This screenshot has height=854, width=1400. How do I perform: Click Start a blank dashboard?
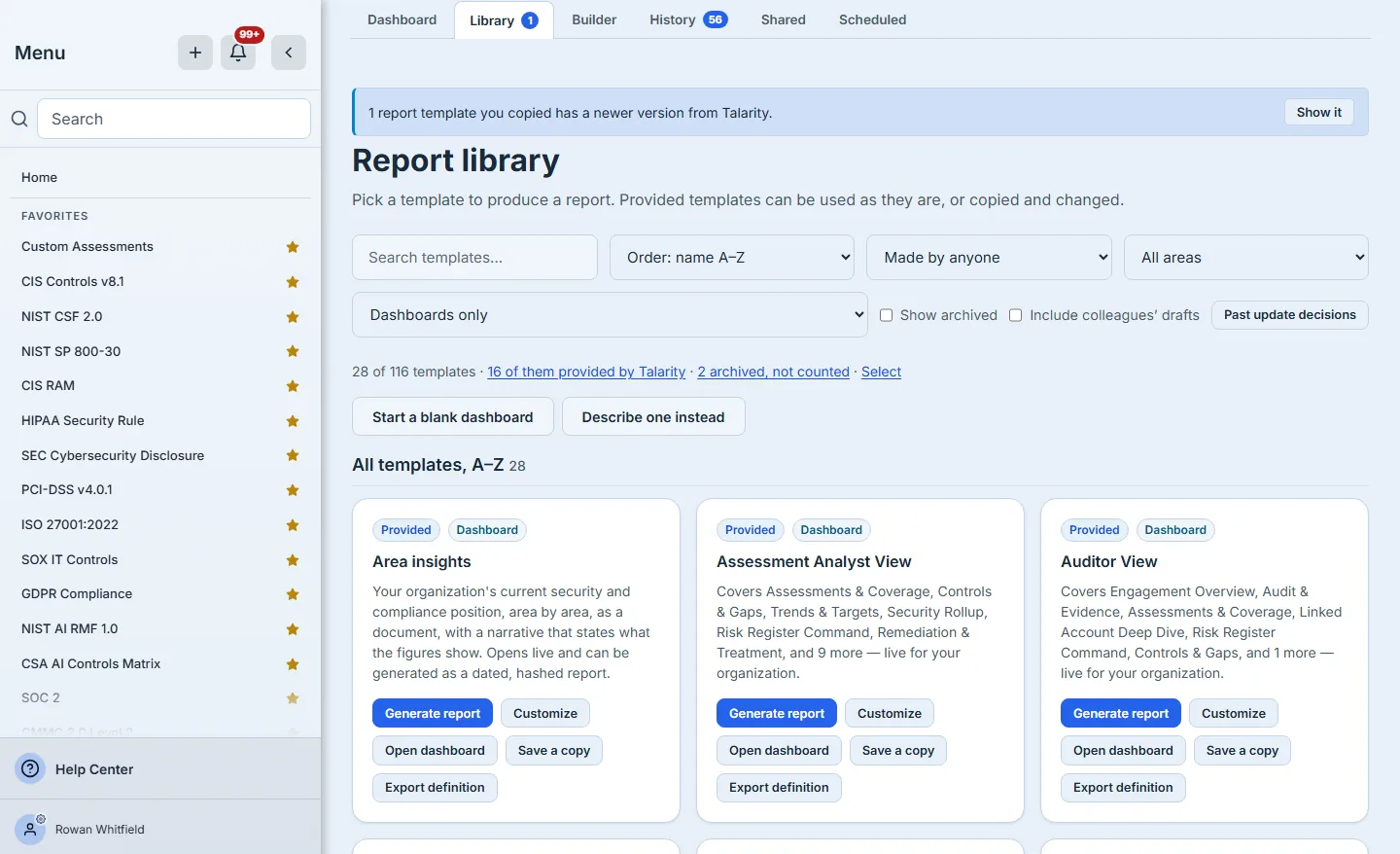(x=453, y=416)
